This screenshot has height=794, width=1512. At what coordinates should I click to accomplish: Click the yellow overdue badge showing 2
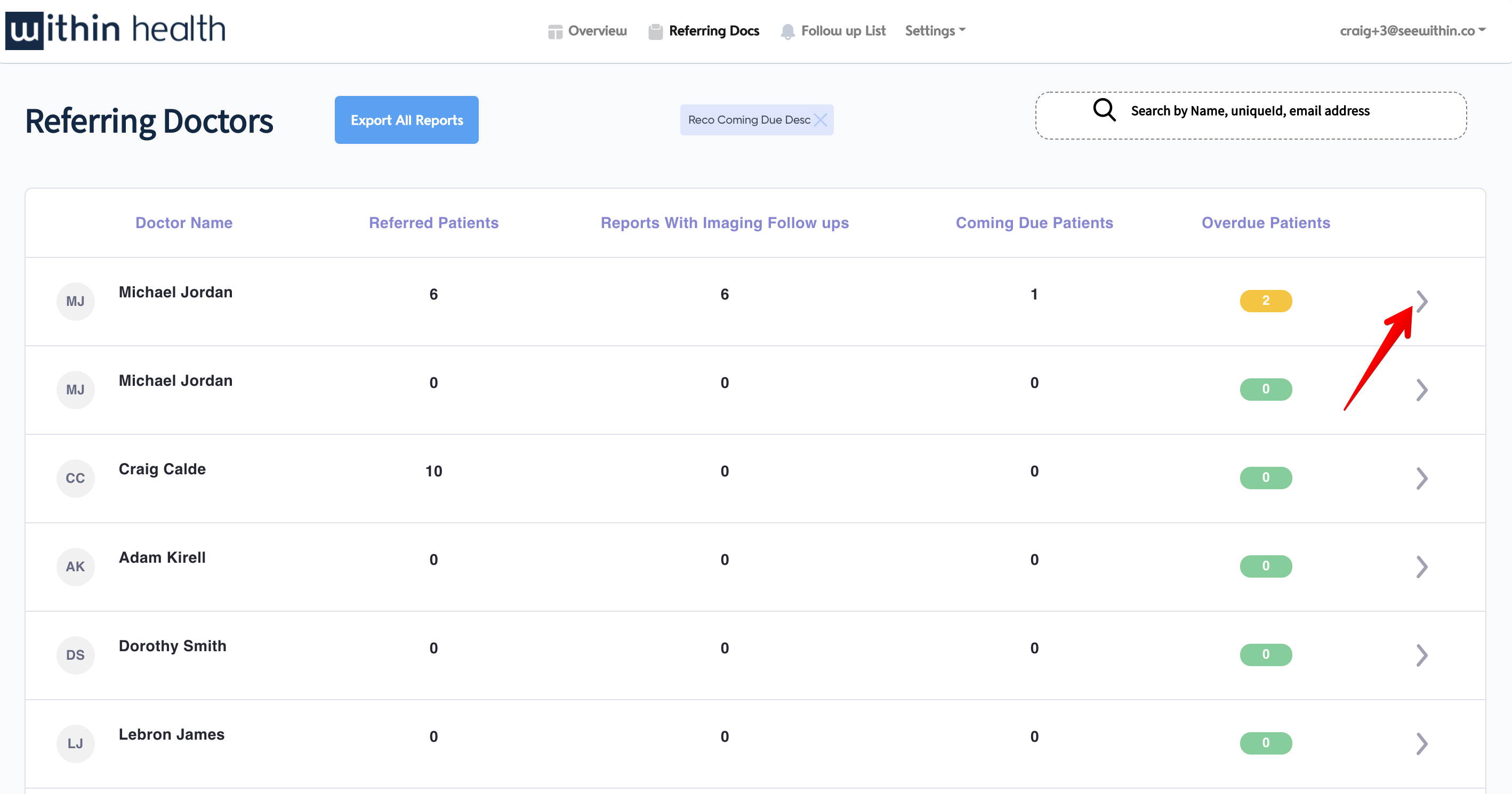click(1266, 301)
